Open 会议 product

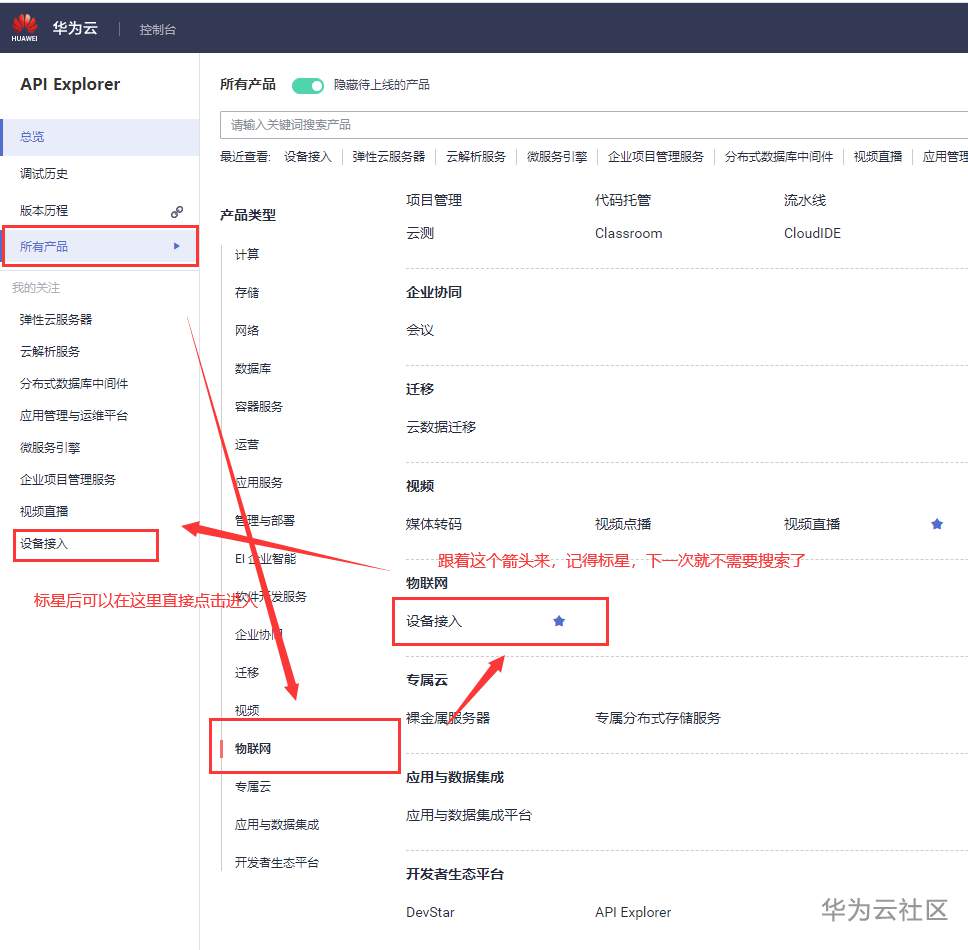tap(420, 330)
